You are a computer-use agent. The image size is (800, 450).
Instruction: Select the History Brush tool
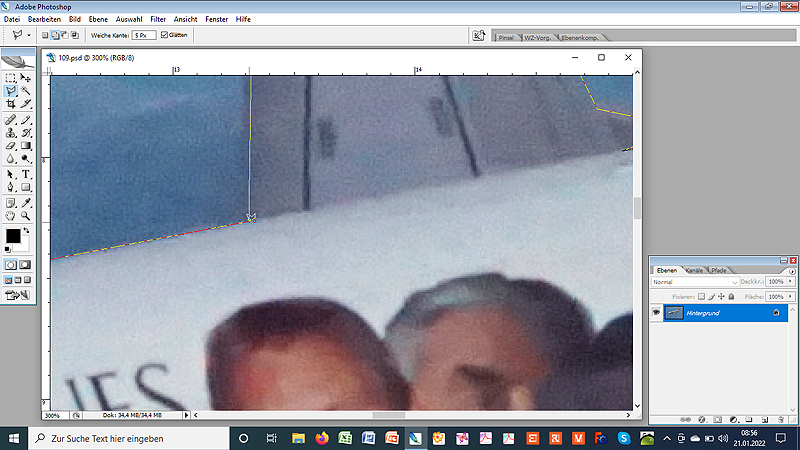click(26, 133)
